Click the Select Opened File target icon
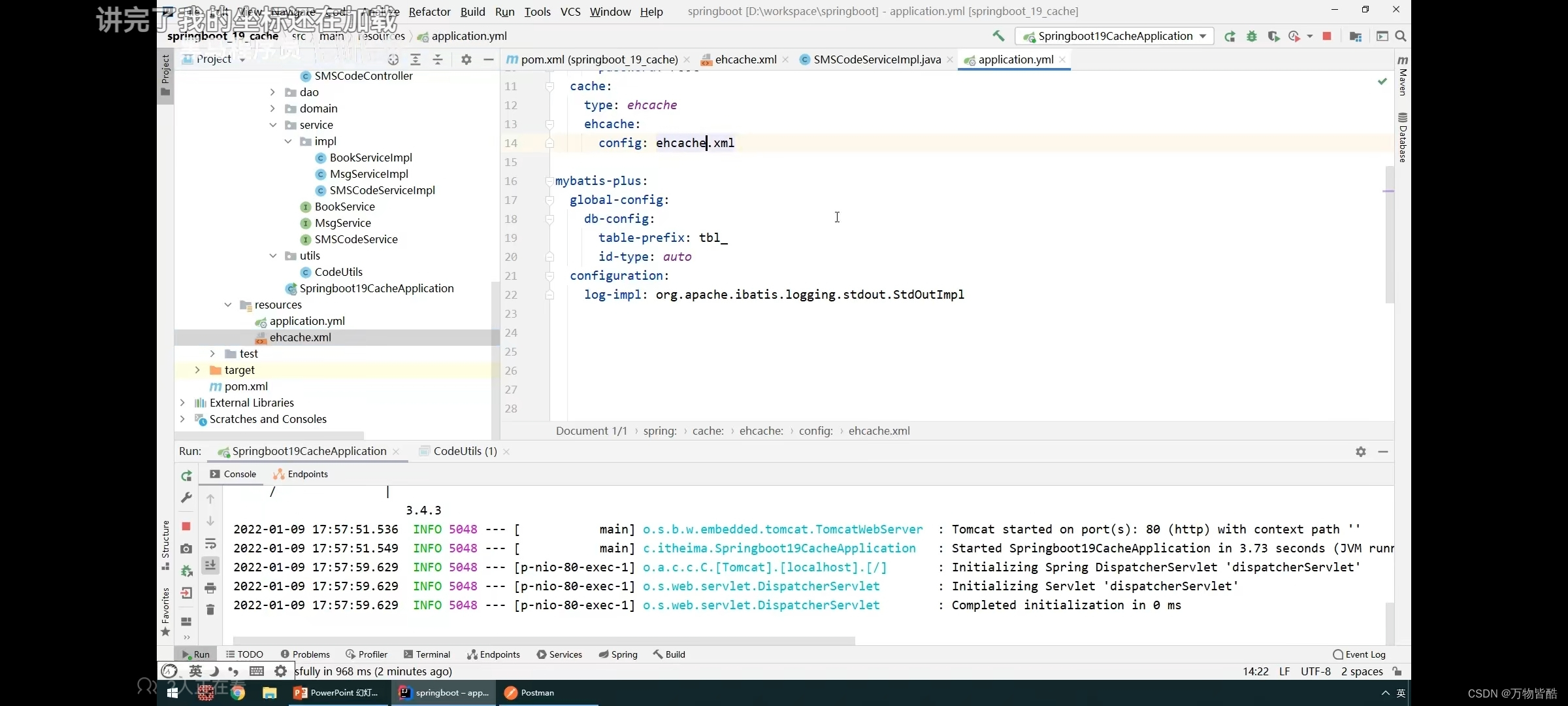The image size is (1568, 706). pos(393,59)
